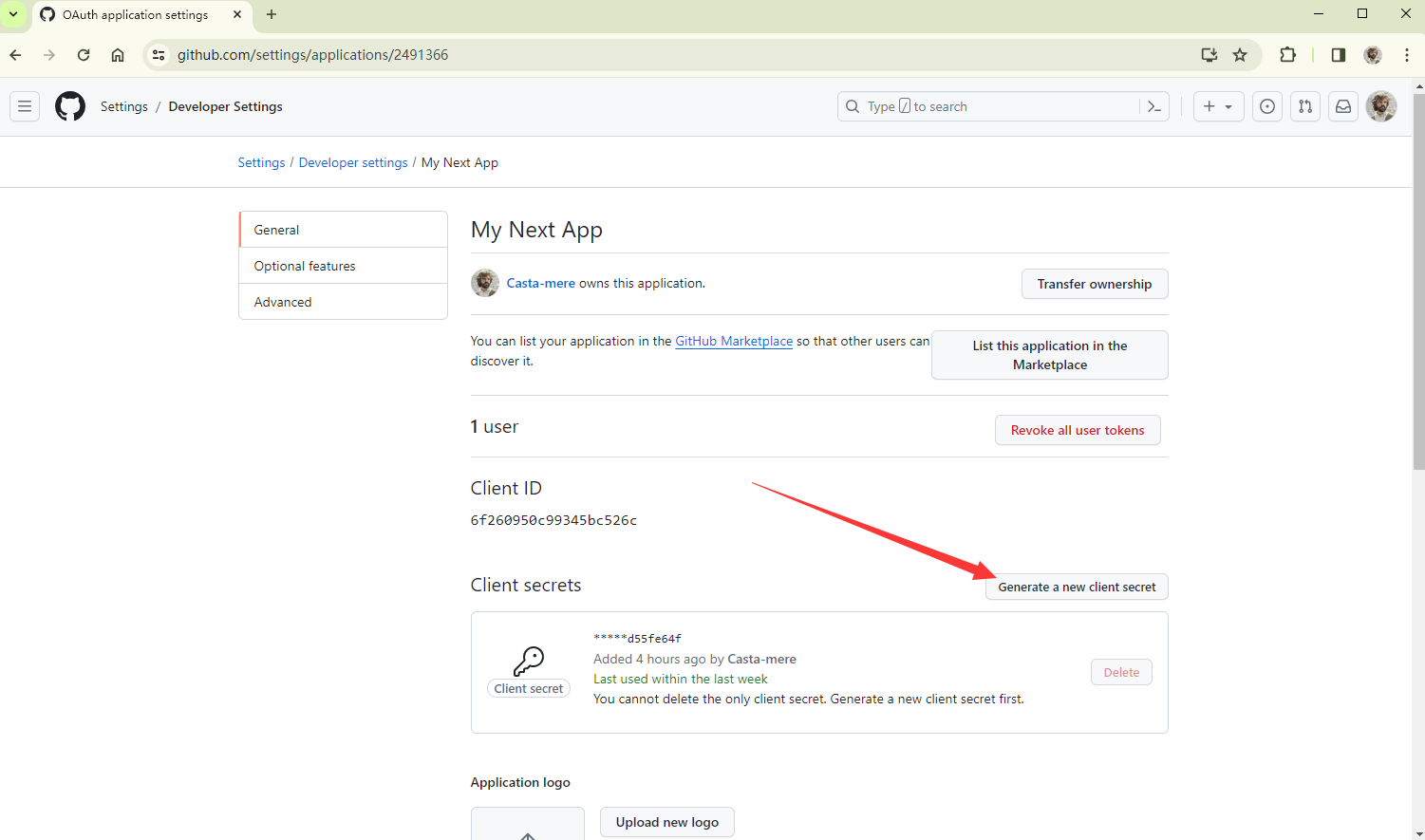Screen dimensions: 1425x840
Task: Click Revoke all user tokens
Action: (x=1078, y=430)
